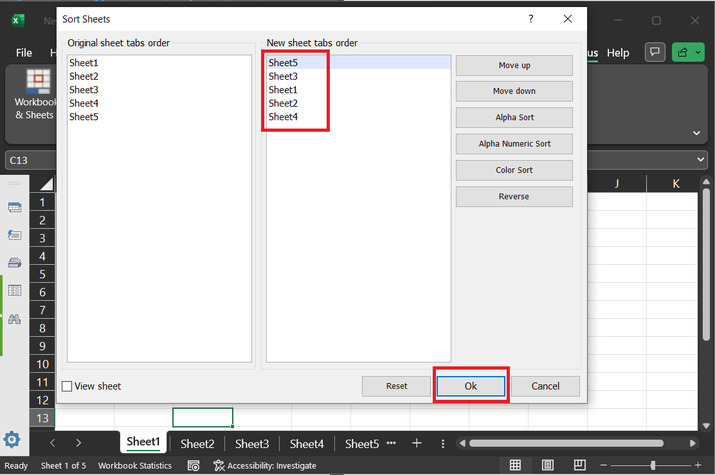The width and height of the screenshot is (715, 475).
Task: Click the Excel logo icon in title bar
Action: click(18, 21)
